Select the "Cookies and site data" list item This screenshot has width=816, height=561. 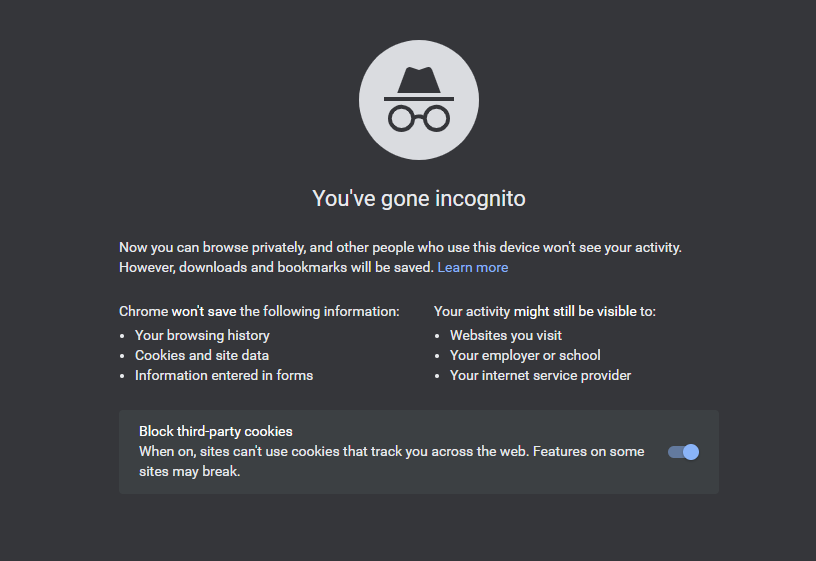202,355
